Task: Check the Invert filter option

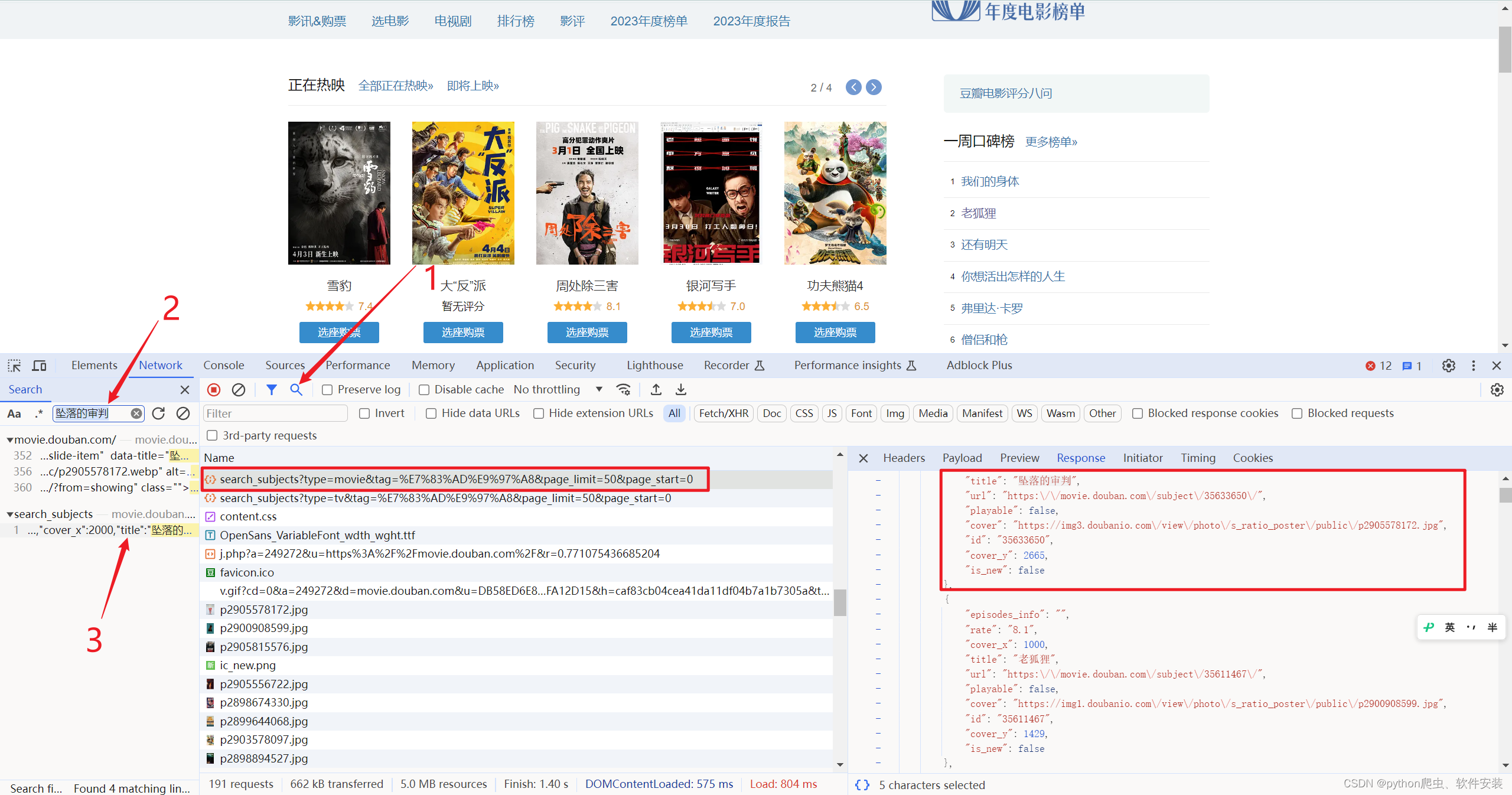Action: 364,413
